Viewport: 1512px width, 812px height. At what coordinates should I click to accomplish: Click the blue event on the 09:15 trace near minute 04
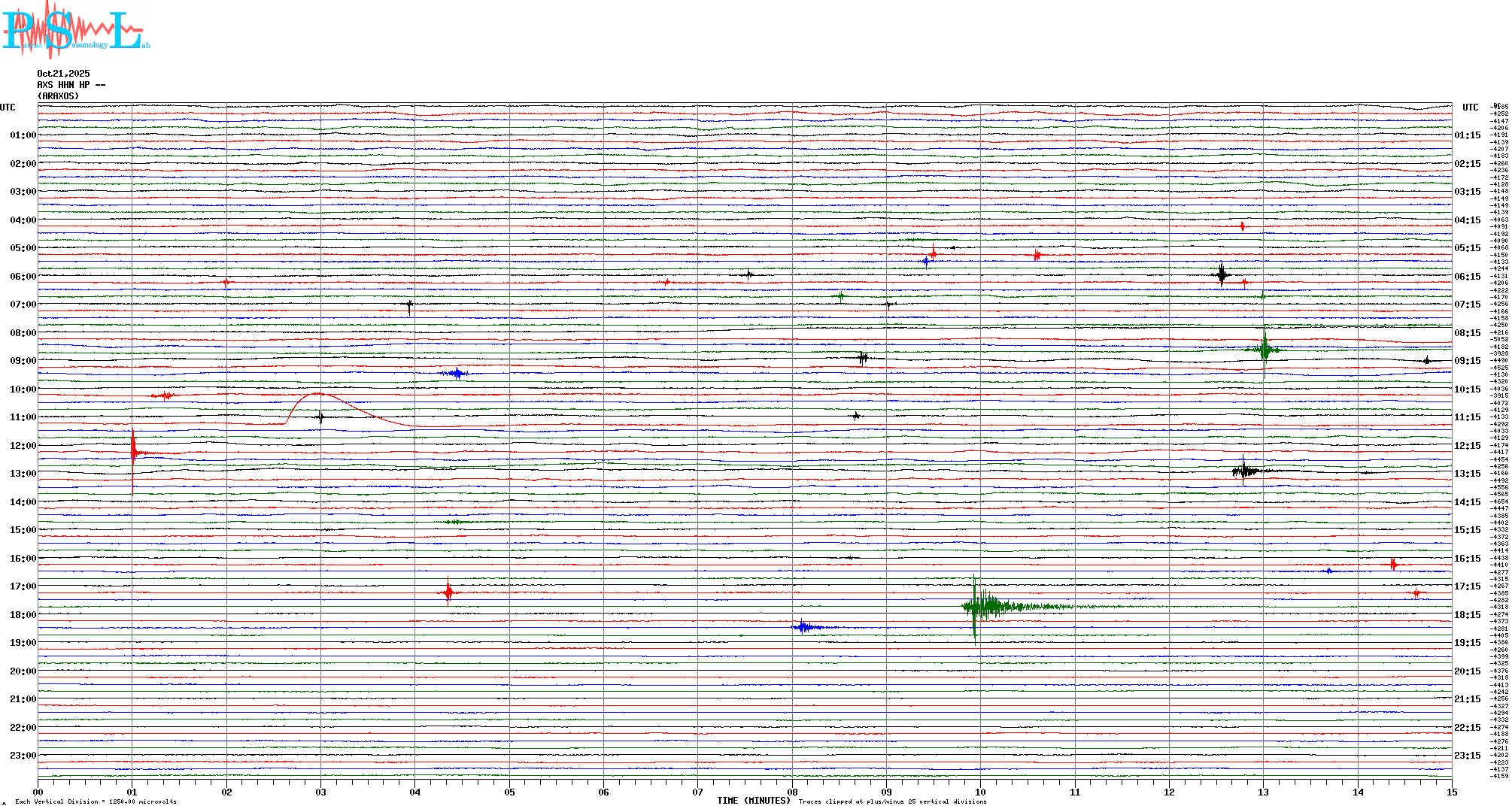(x=455, y=373)
